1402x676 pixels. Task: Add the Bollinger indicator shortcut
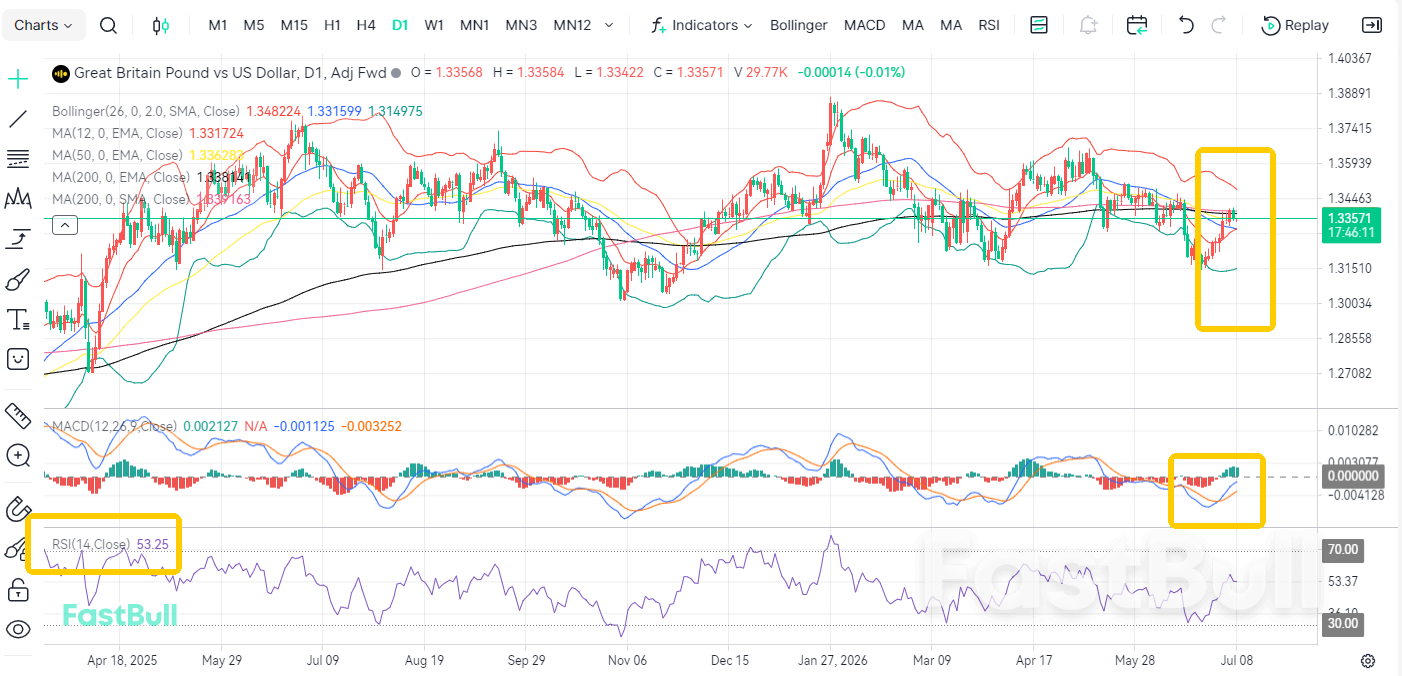[799, 25]
